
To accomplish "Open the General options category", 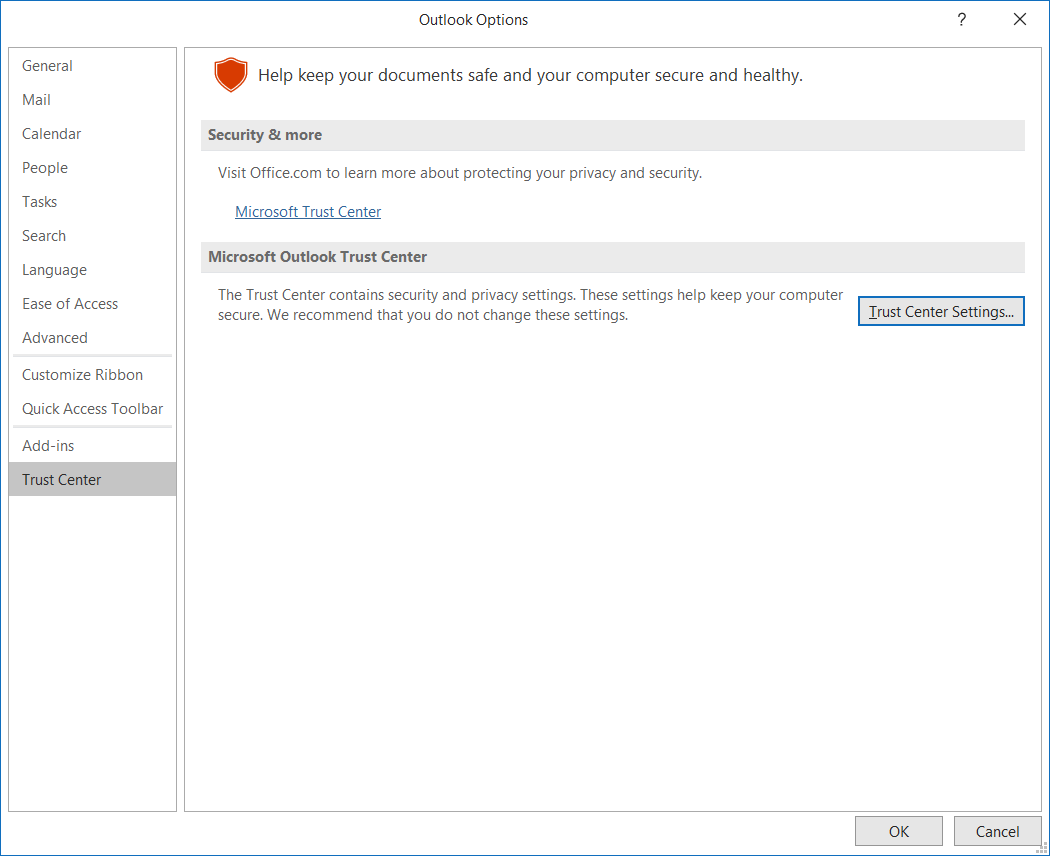I will coord(92,66).
